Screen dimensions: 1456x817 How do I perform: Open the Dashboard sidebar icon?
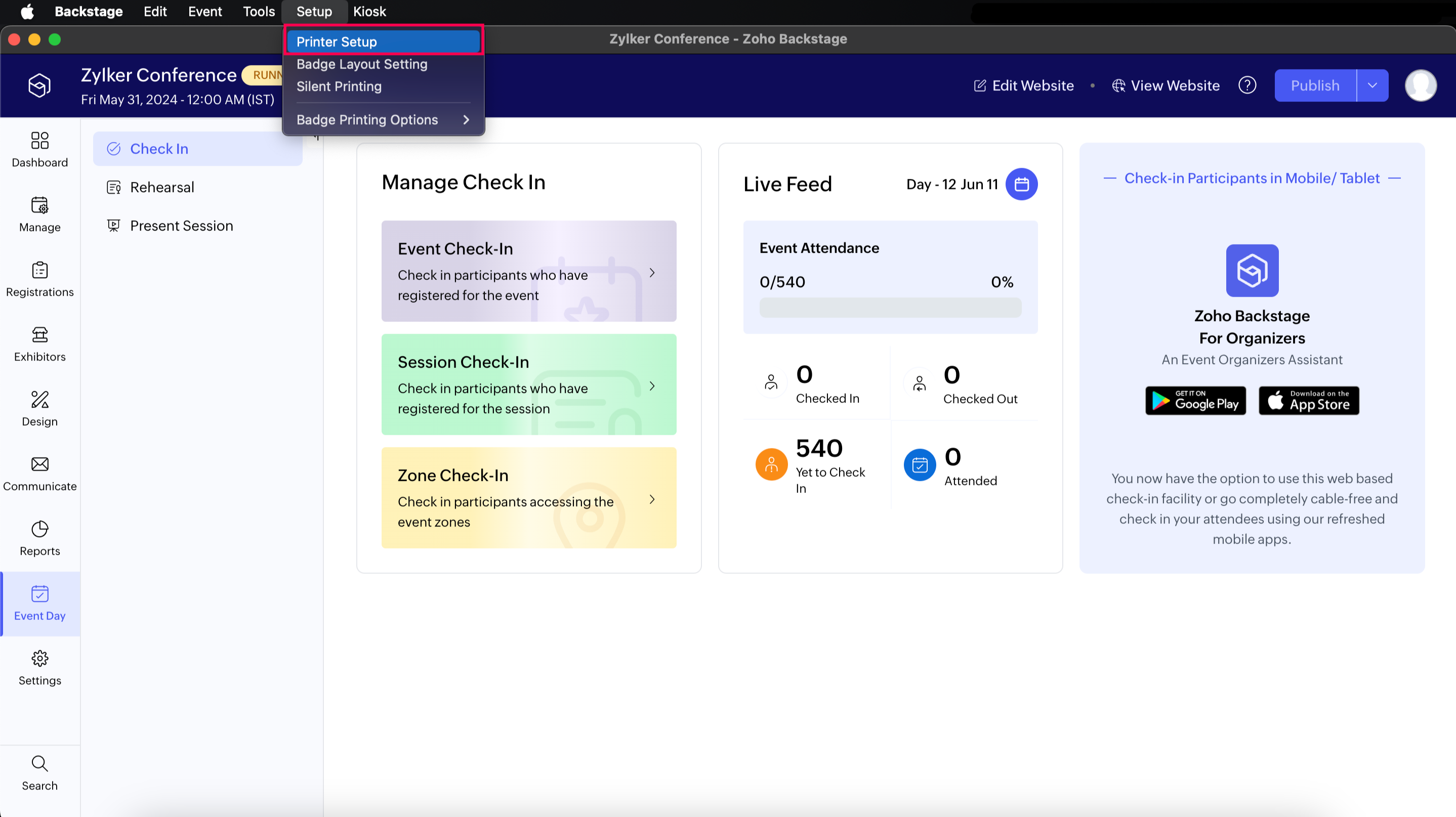(39, 141)
